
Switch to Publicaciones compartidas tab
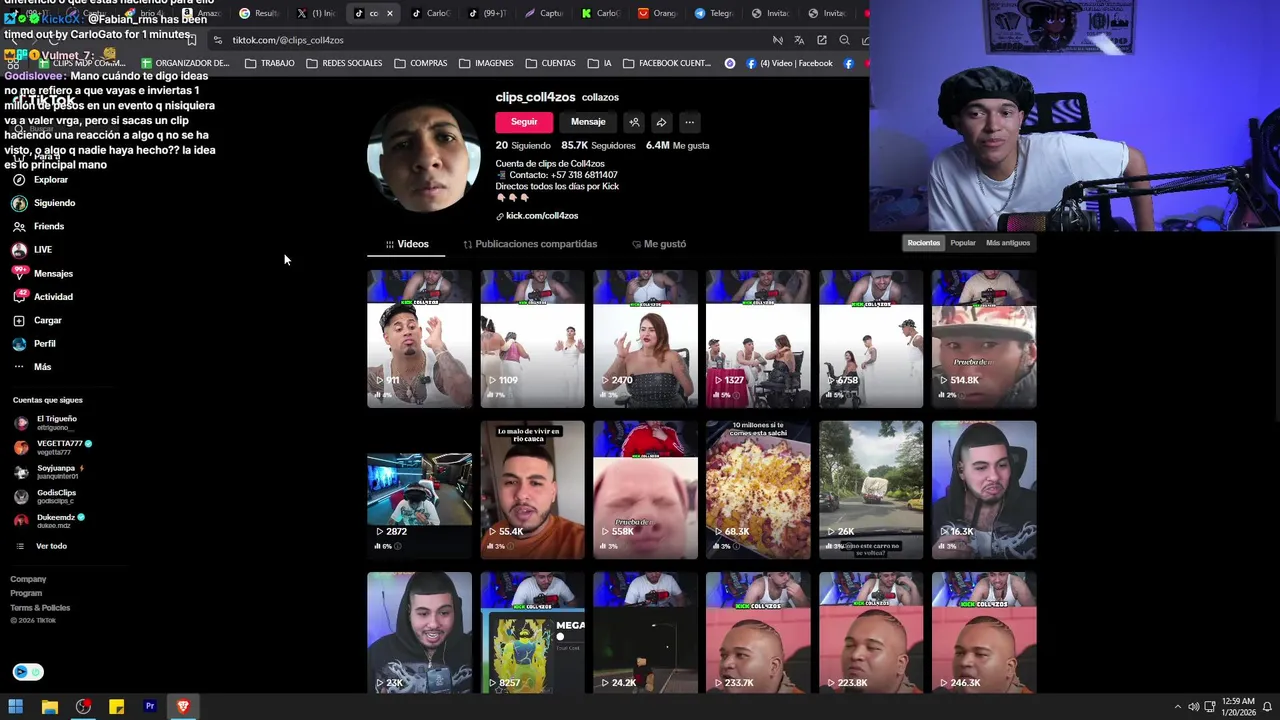(530, 244)
